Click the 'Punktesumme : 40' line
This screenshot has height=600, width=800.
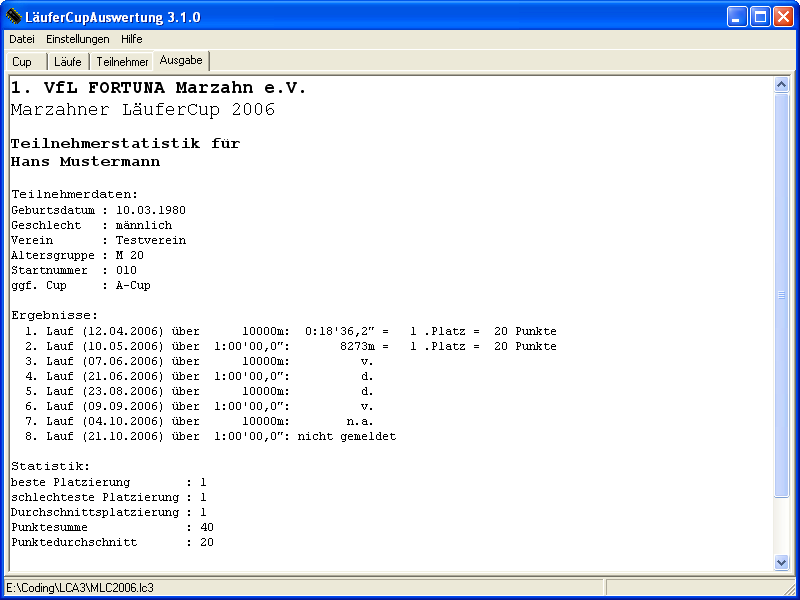pyautogui.click(x=112, y=527)
